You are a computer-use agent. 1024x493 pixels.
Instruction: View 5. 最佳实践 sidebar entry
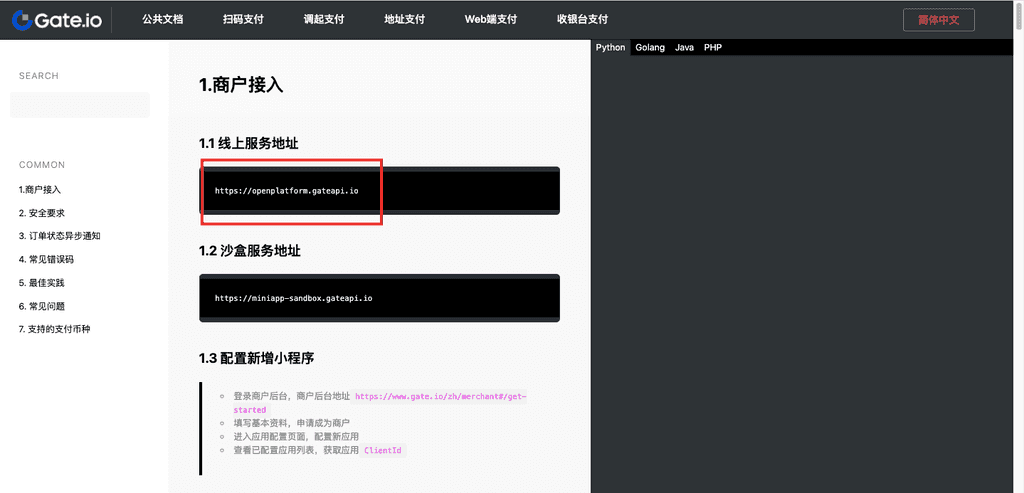tap(42, 283)
